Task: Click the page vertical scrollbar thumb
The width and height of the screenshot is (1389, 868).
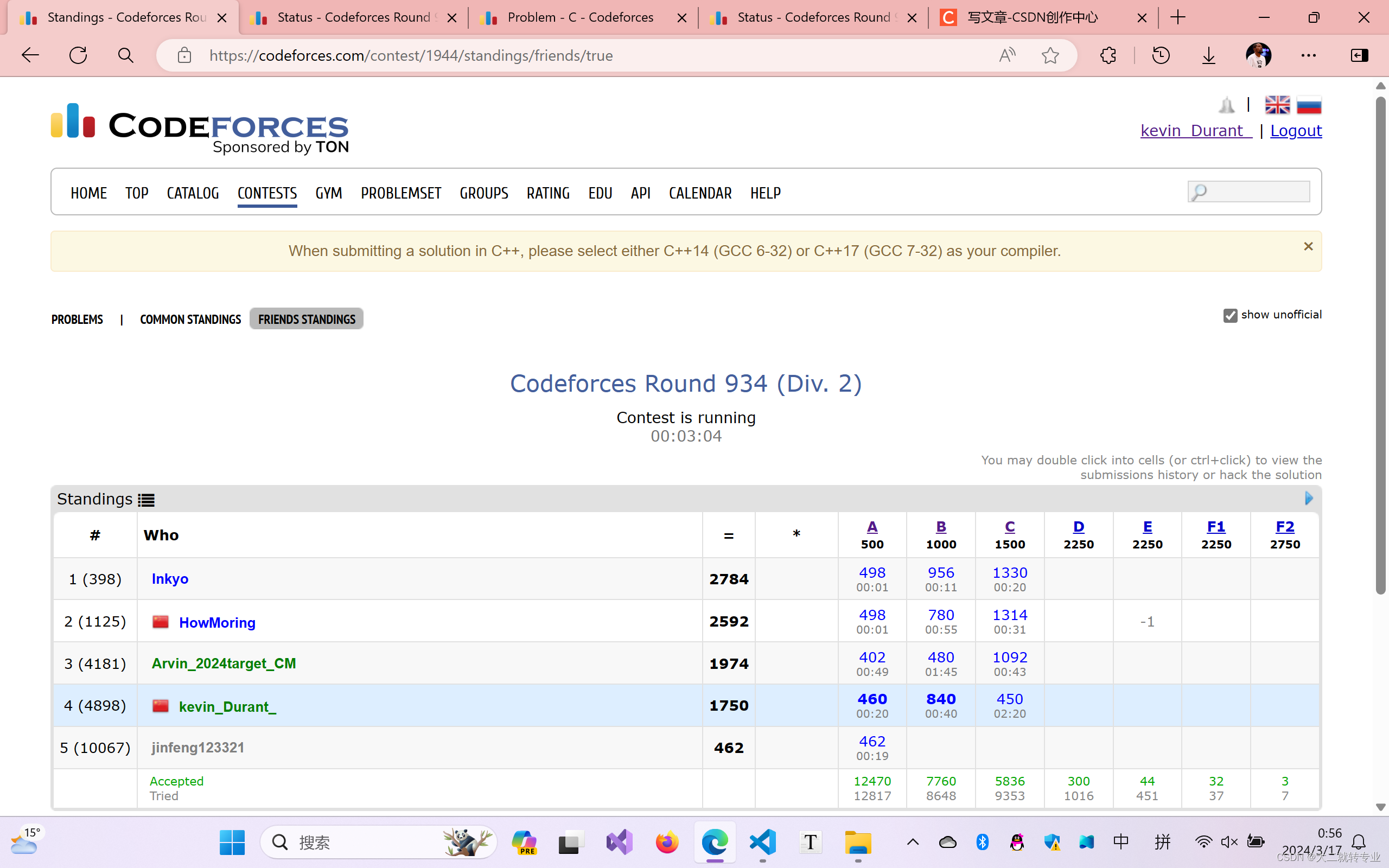Action: pos(1380,346)
